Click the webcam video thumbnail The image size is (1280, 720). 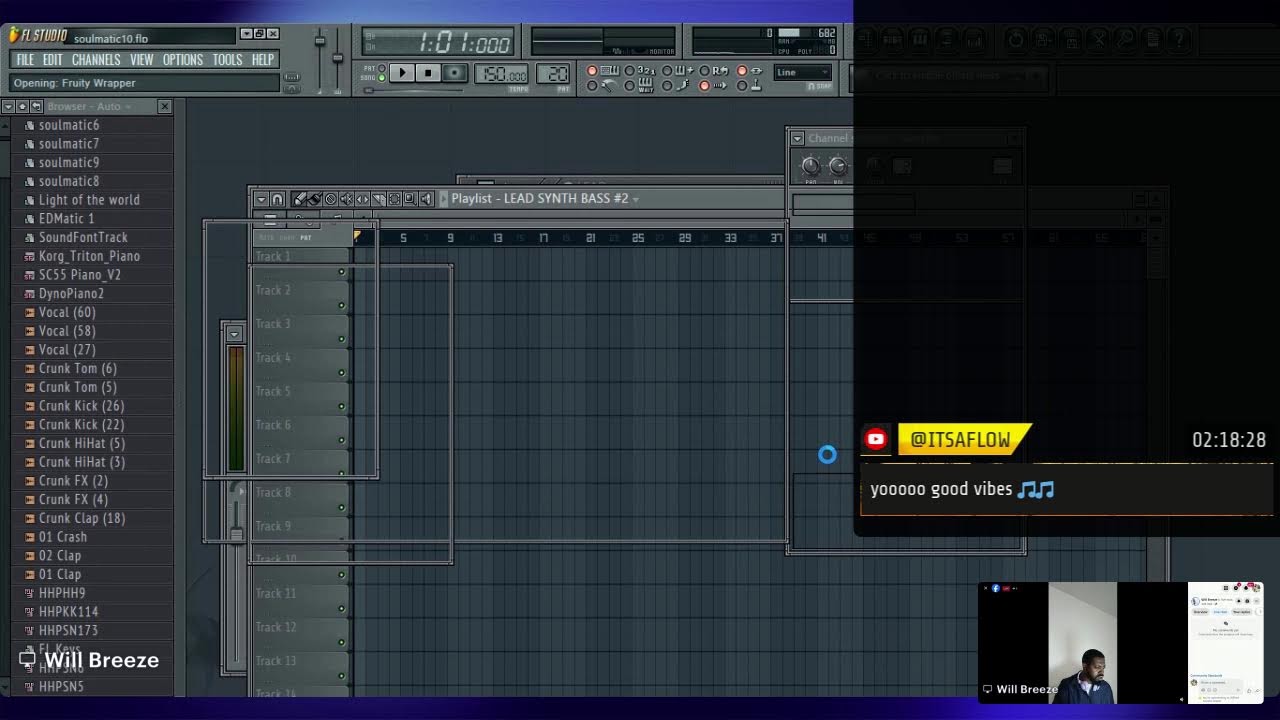1121,642
